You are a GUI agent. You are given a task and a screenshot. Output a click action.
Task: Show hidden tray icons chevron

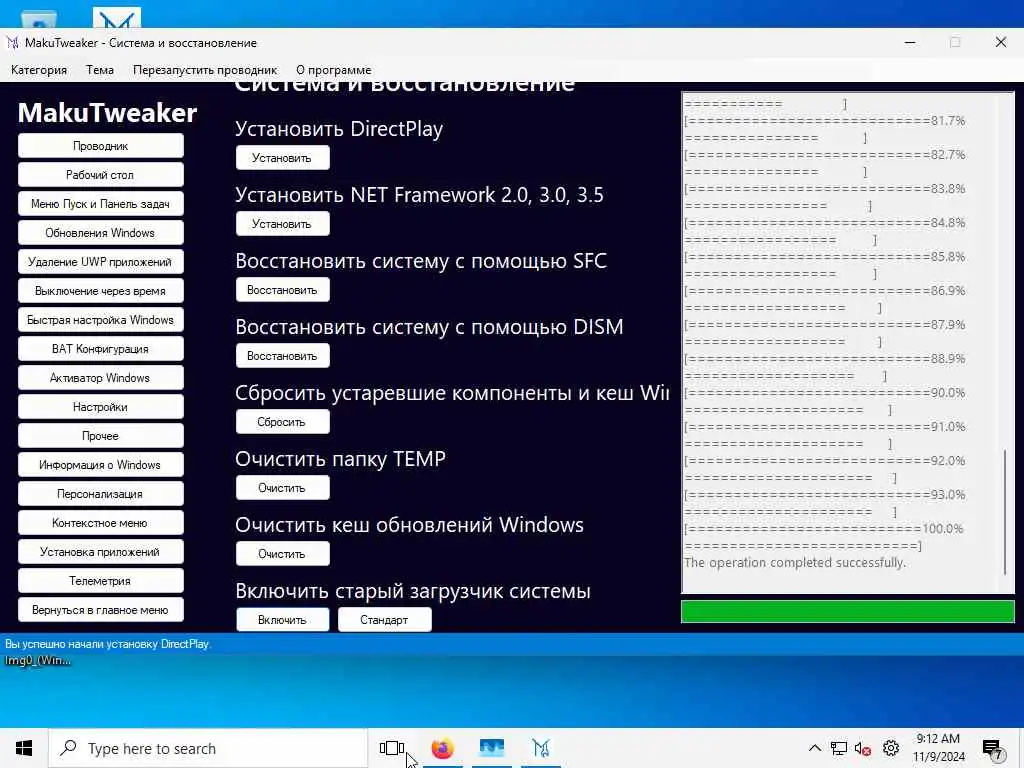pos(814,748)
